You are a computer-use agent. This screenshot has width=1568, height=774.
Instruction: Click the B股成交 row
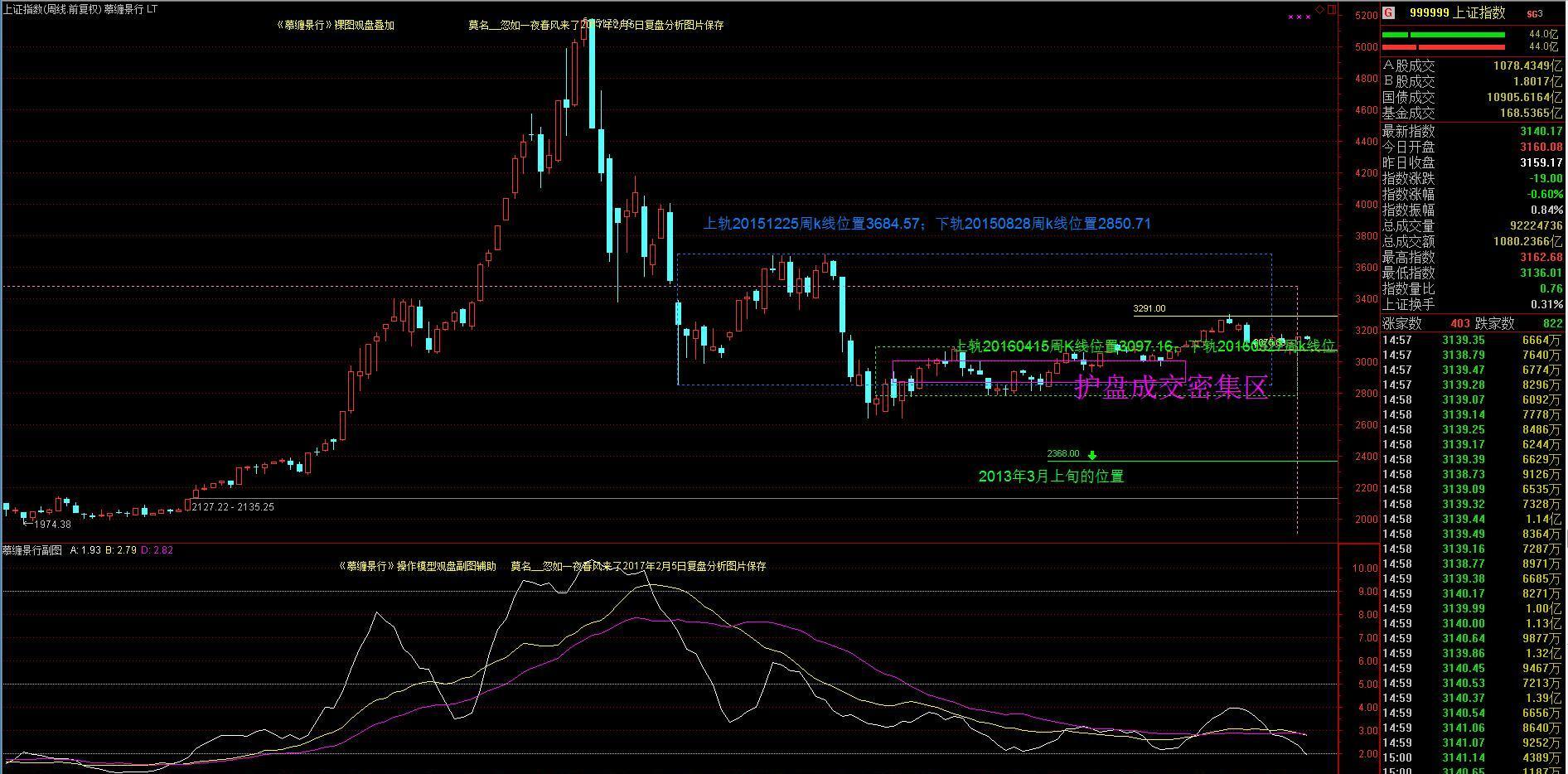point(1473,81)
